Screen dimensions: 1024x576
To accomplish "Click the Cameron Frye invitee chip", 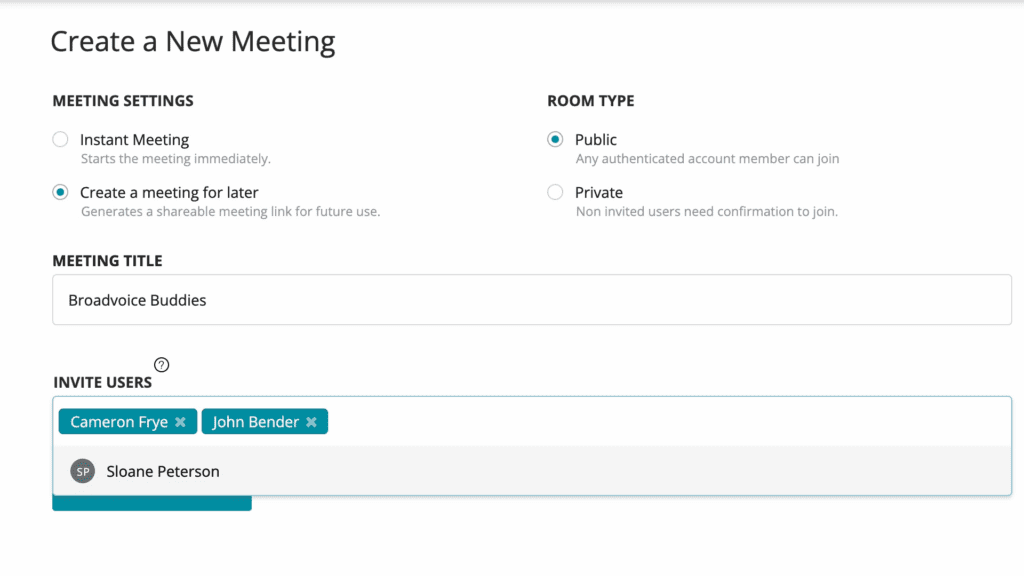I will tap(118, 421).
